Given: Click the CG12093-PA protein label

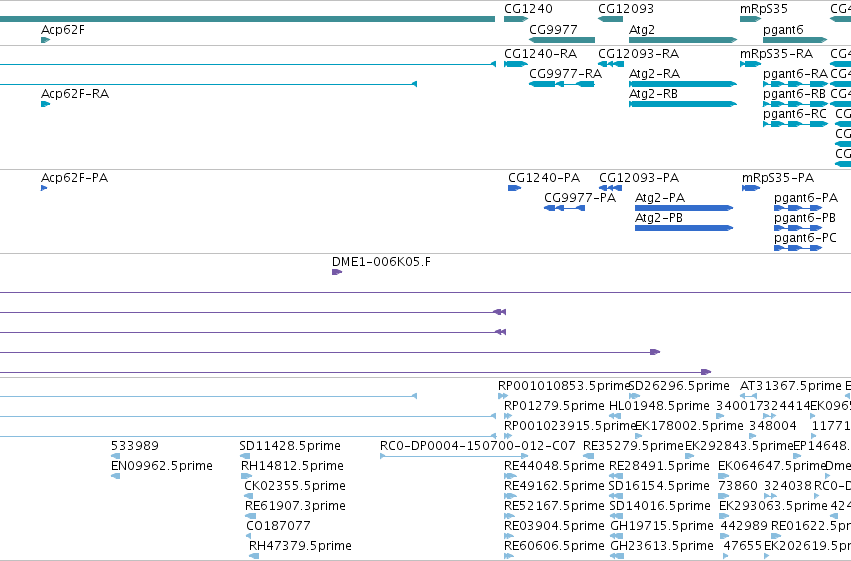Looking at the screenshot, I should (639, 177).
